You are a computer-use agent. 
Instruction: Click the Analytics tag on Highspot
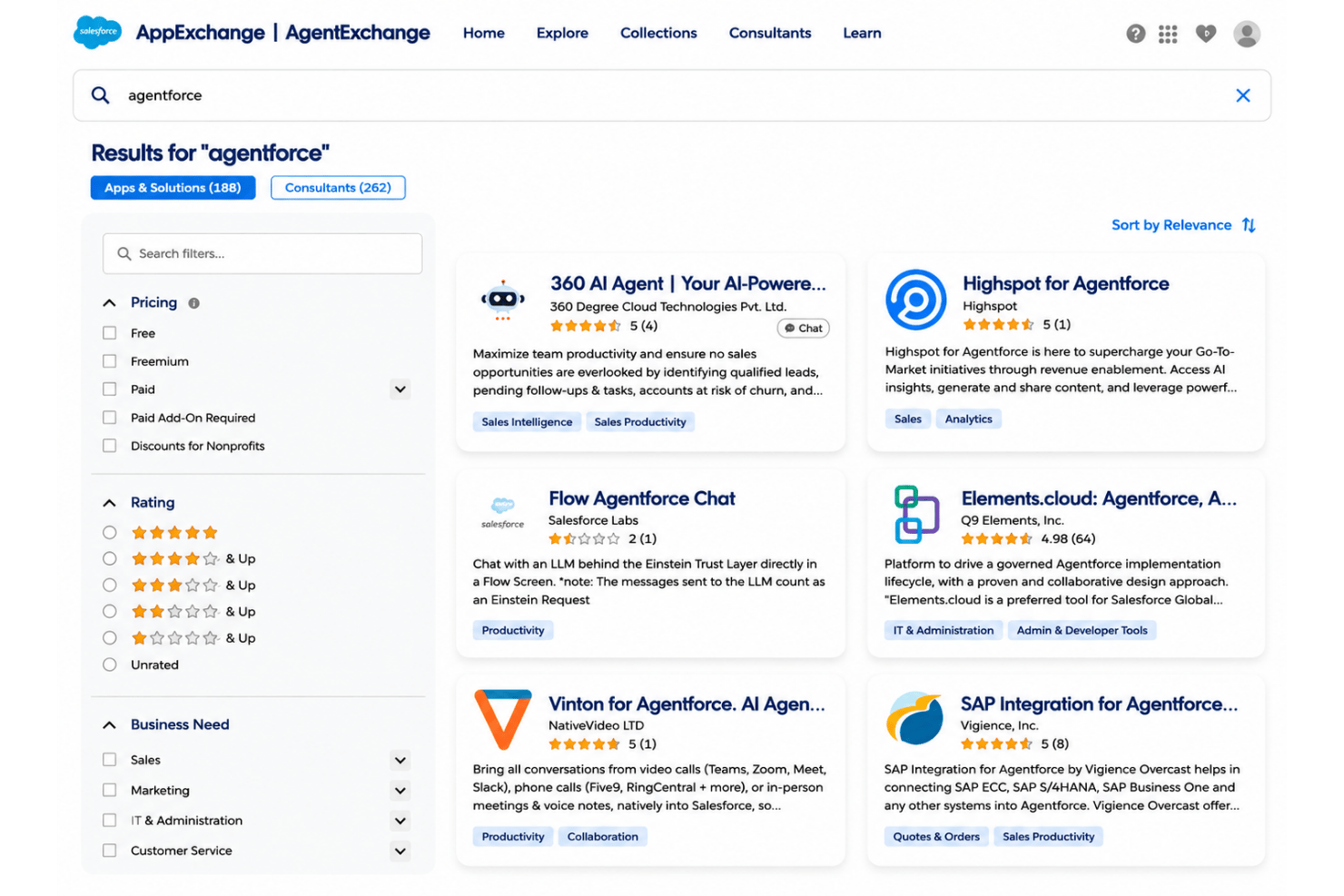coord(968,419)
